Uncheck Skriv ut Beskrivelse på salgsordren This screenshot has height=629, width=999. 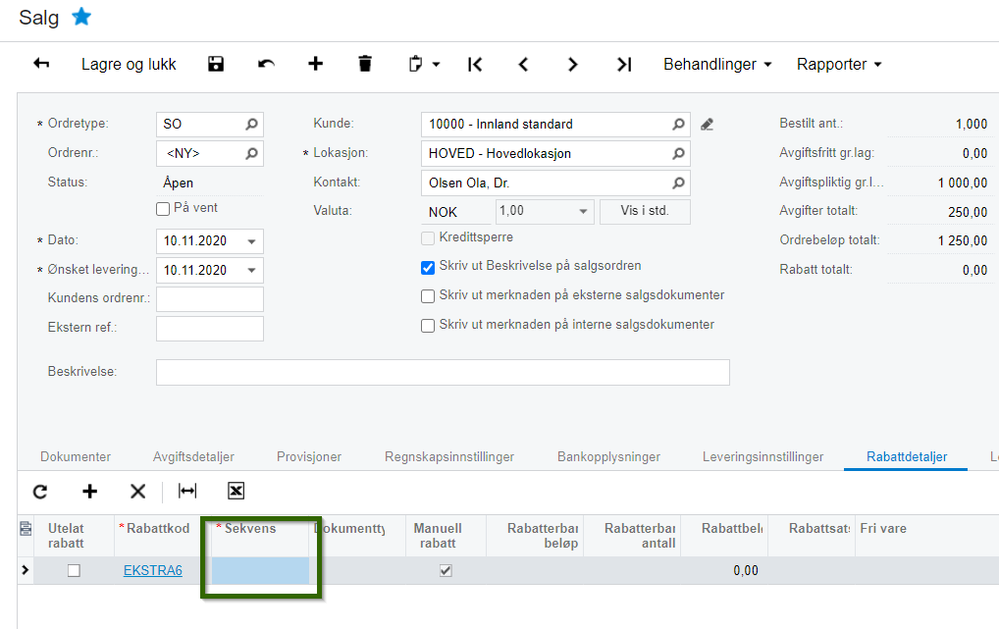click(428, 268)
